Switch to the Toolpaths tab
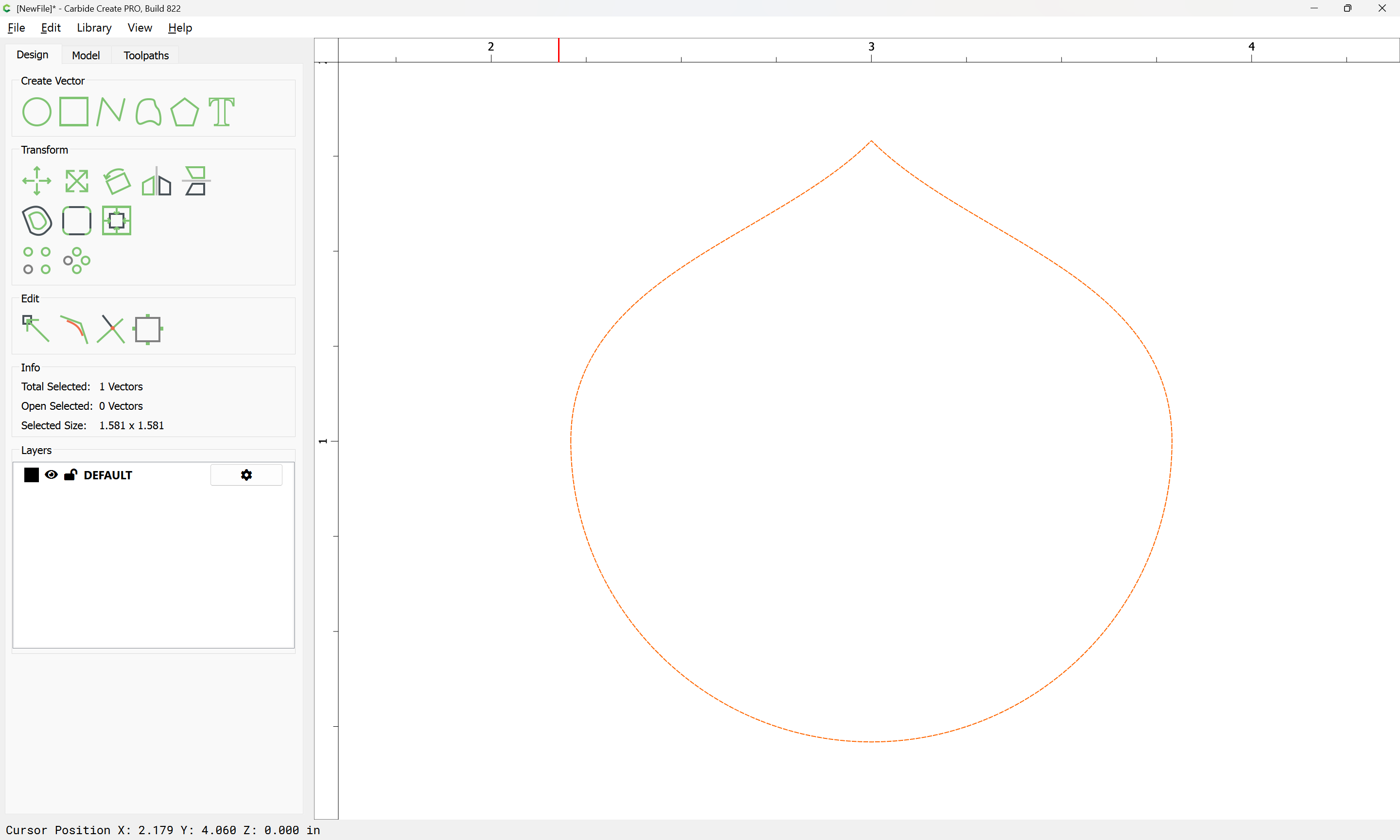Viewport: 1400px width, 840px height. [146, 55]
